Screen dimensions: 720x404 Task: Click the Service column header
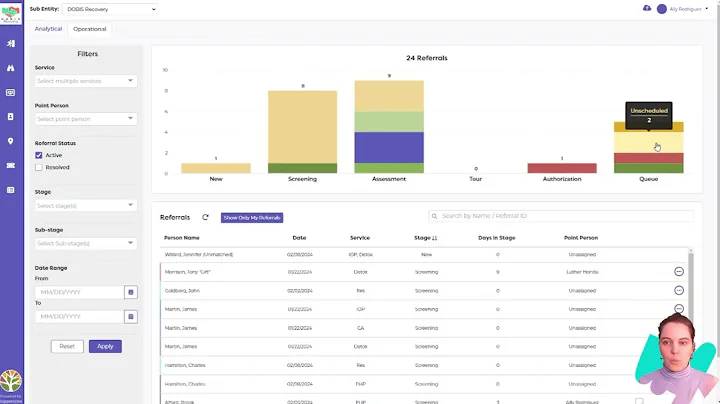(360, 238)
